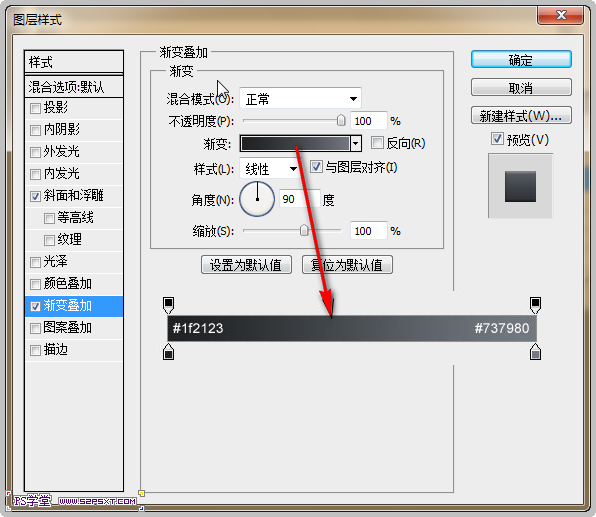The width and height of the screenshot is (596, 517).
Task: Select 混合选项:默认 blending options entry
Action: (x=74, y=87)
